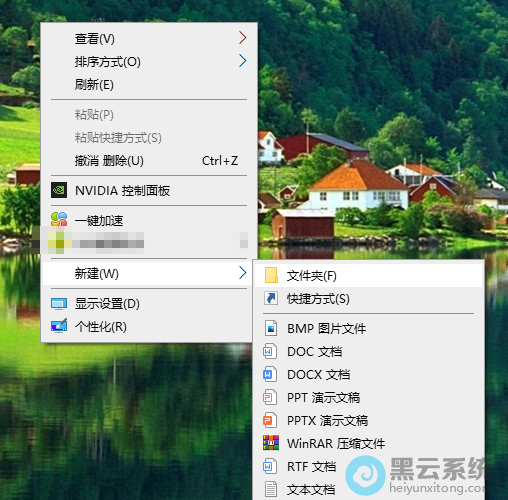Click the DOC document icon
This screenshot has height=500, width=508.
[x=270, y=351]
